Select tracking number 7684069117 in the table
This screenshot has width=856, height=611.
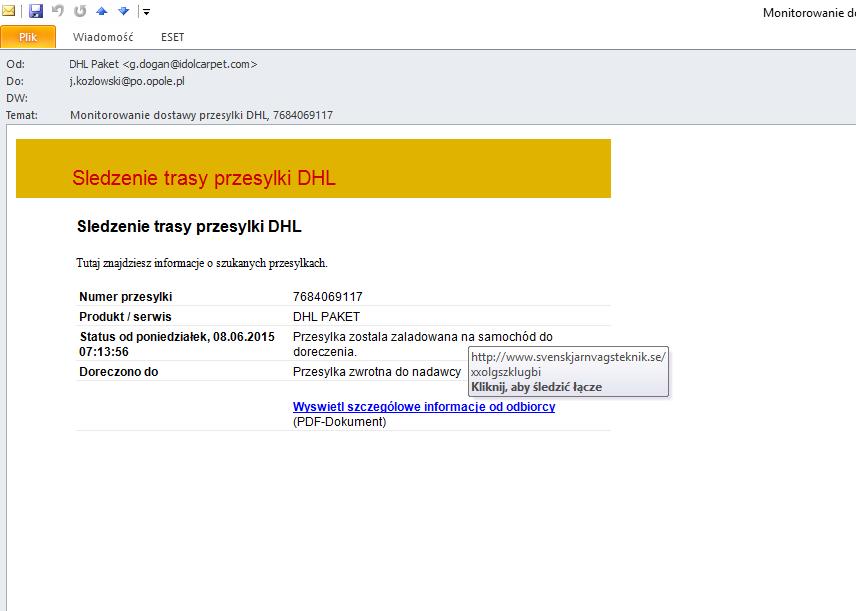(x=328, y=296)
